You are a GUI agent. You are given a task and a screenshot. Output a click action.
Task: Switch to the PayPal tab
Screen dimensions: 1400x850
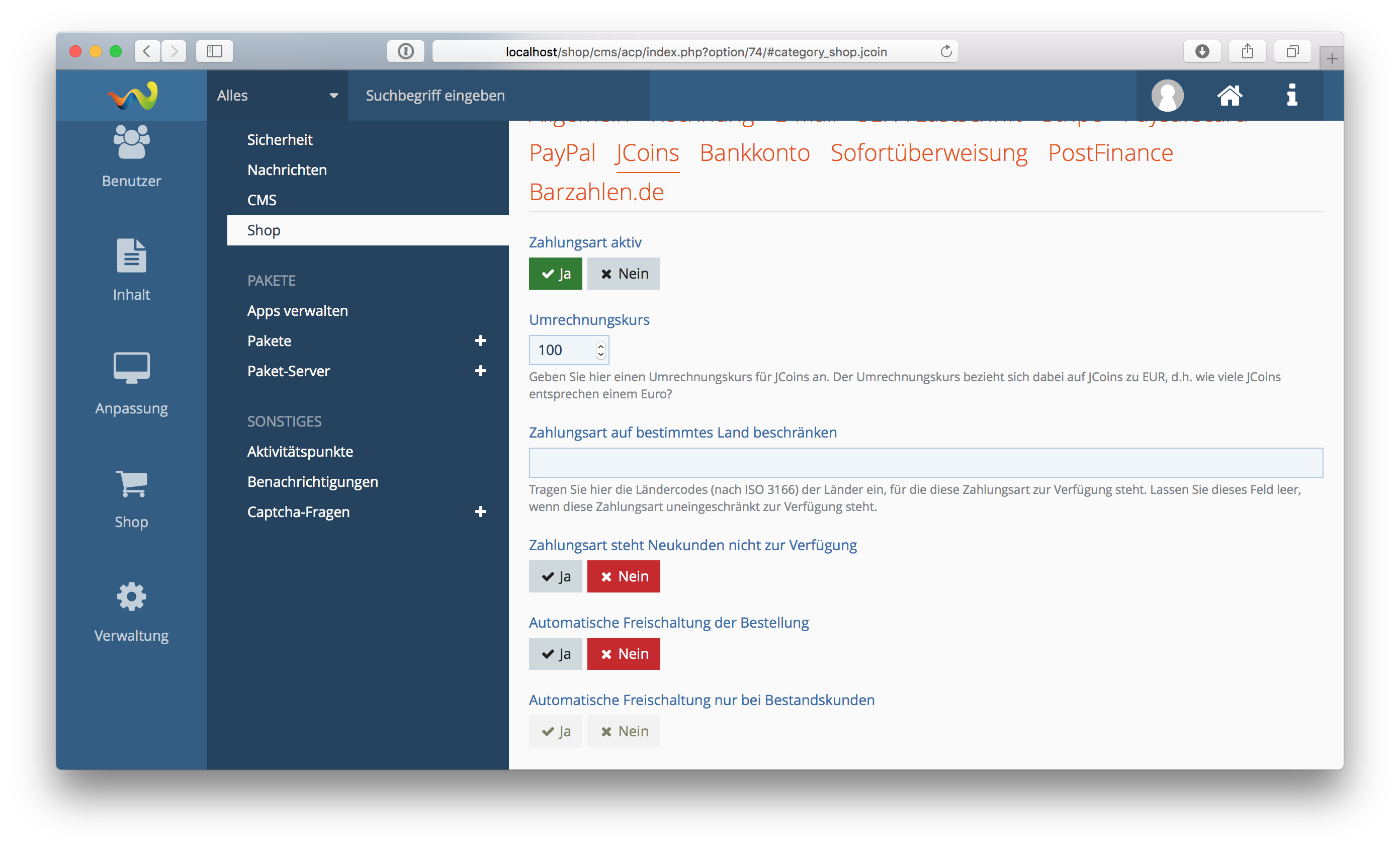tap(562, 153)
